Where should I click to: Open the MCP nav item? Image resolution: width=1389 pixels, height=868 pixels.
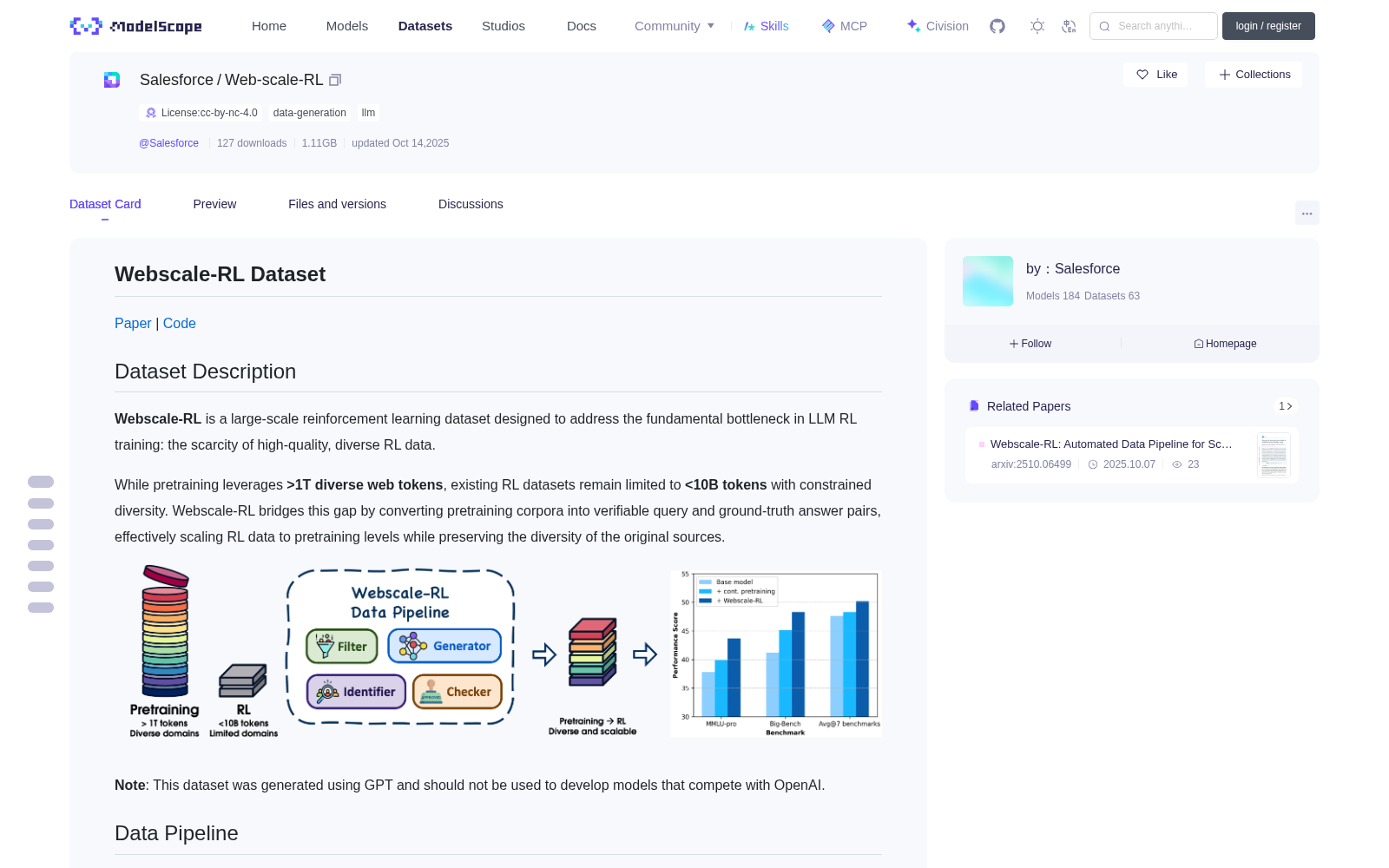[x=844, y=26]
